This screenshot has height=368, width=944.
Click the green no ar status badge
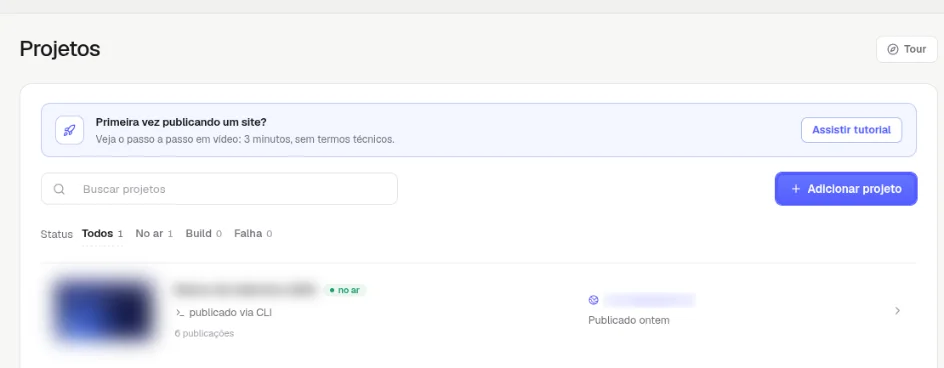pyautogui.click(x=345, y=290)
